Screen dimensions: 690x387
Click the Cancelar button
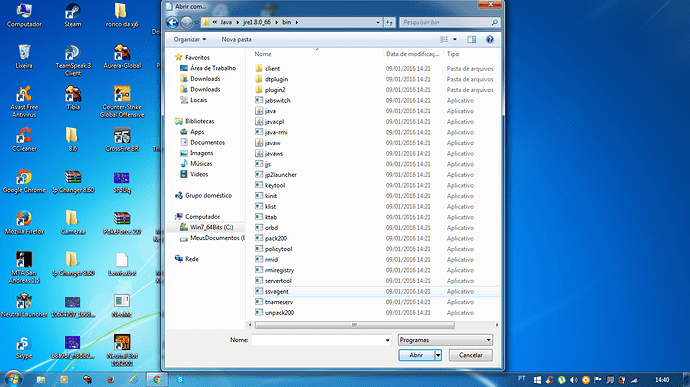pyautogui.click(x=470, y=355)
